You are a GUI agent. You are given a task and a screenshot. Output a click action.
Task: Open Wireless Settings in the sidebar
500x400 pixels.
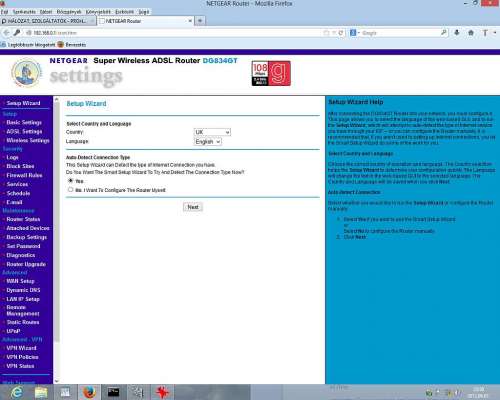coord(28,140)
